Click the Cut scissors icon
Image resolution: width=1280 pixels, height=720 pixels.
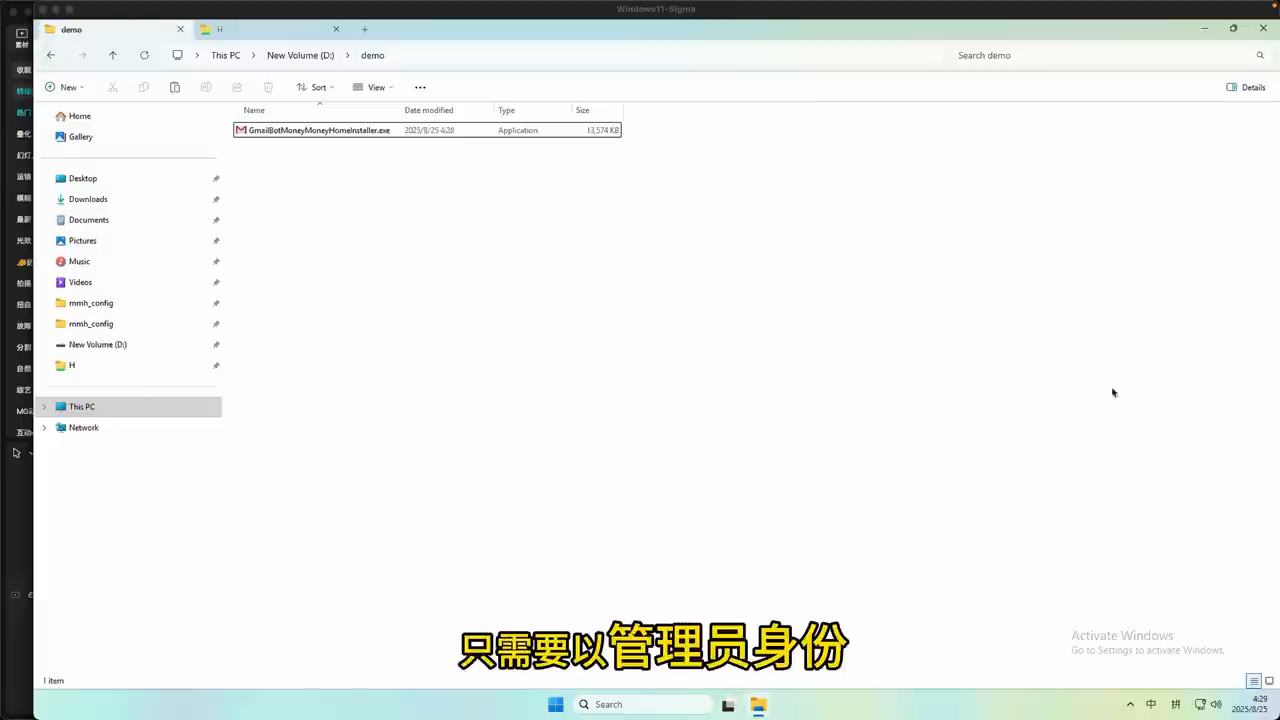[x=113, y=87]
